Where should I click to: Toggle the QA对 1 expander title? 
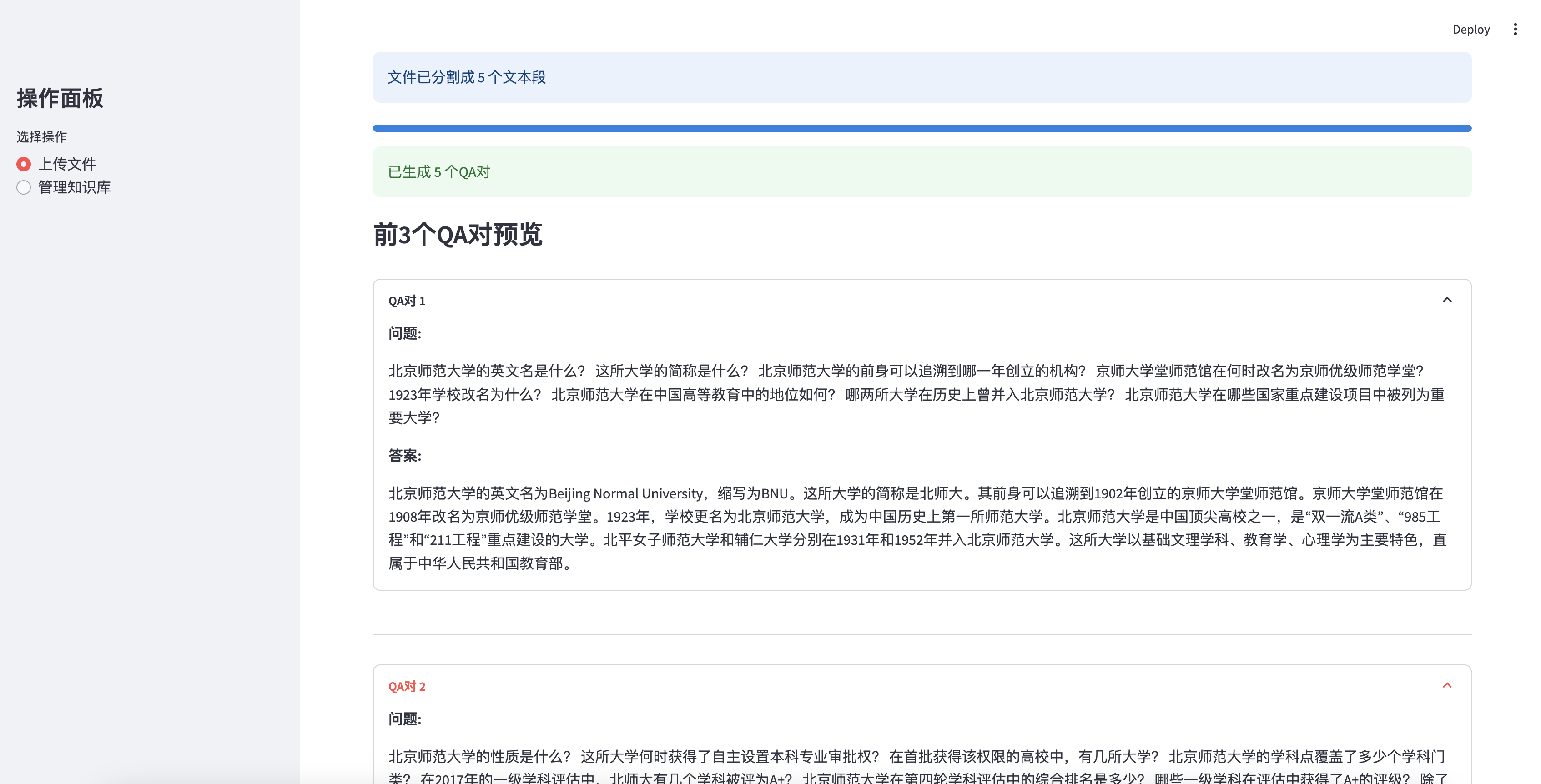point(407,301)
